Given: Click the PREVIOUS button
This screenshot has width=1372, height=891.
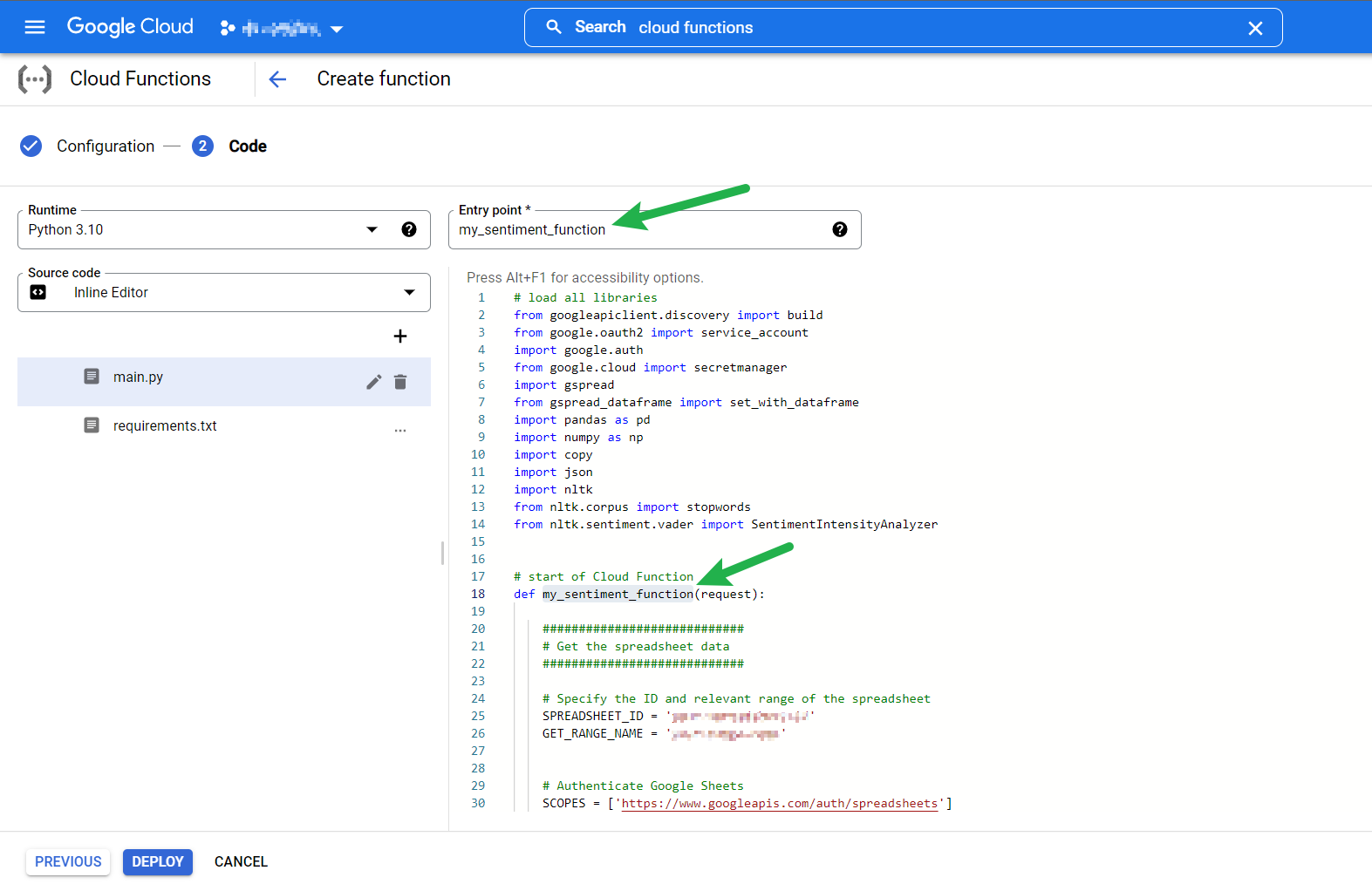Looking at the screenshot, I should (x=68, y=861).
